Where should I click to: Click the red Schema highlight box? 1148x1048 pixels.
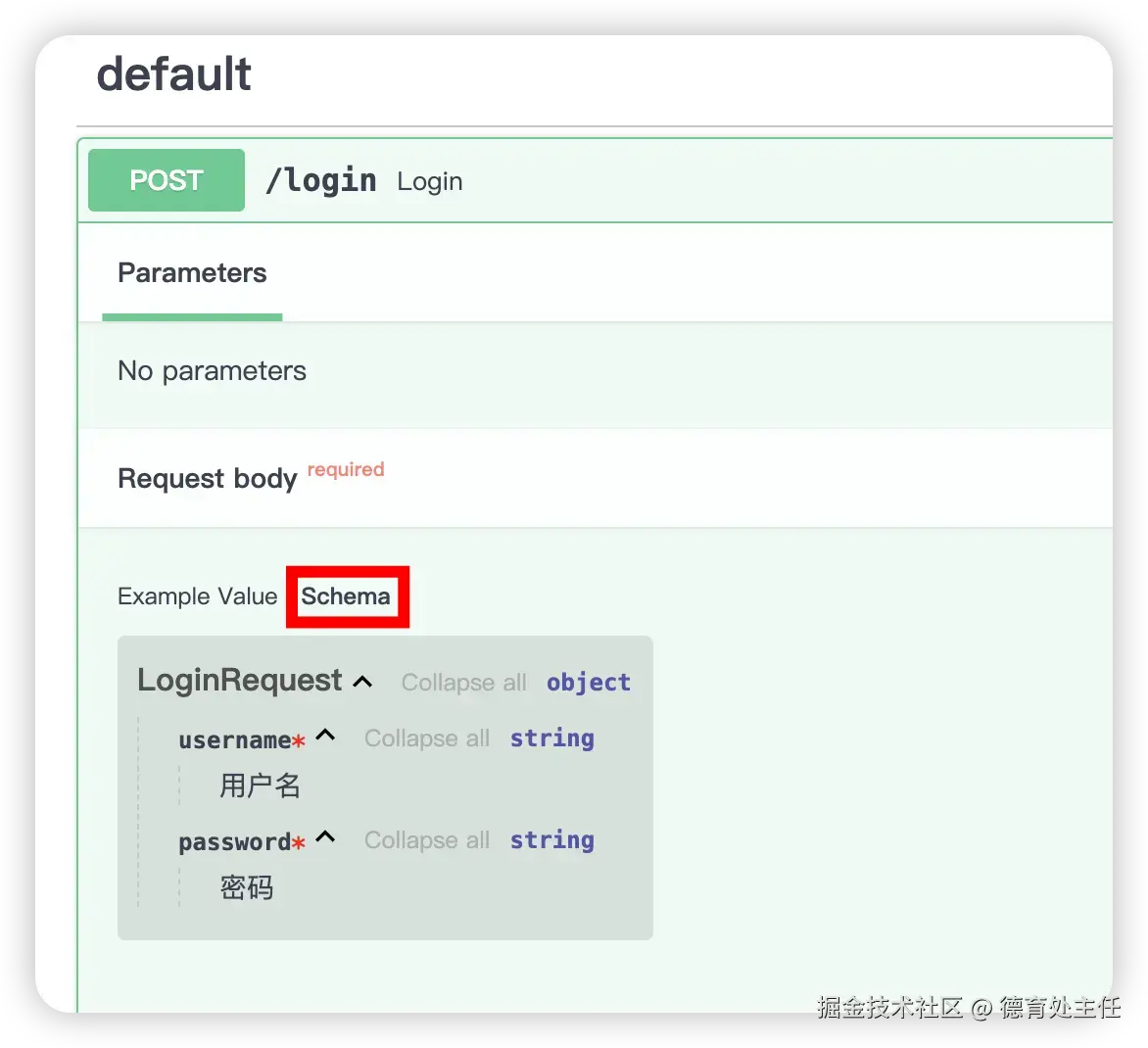pos(348,596)
